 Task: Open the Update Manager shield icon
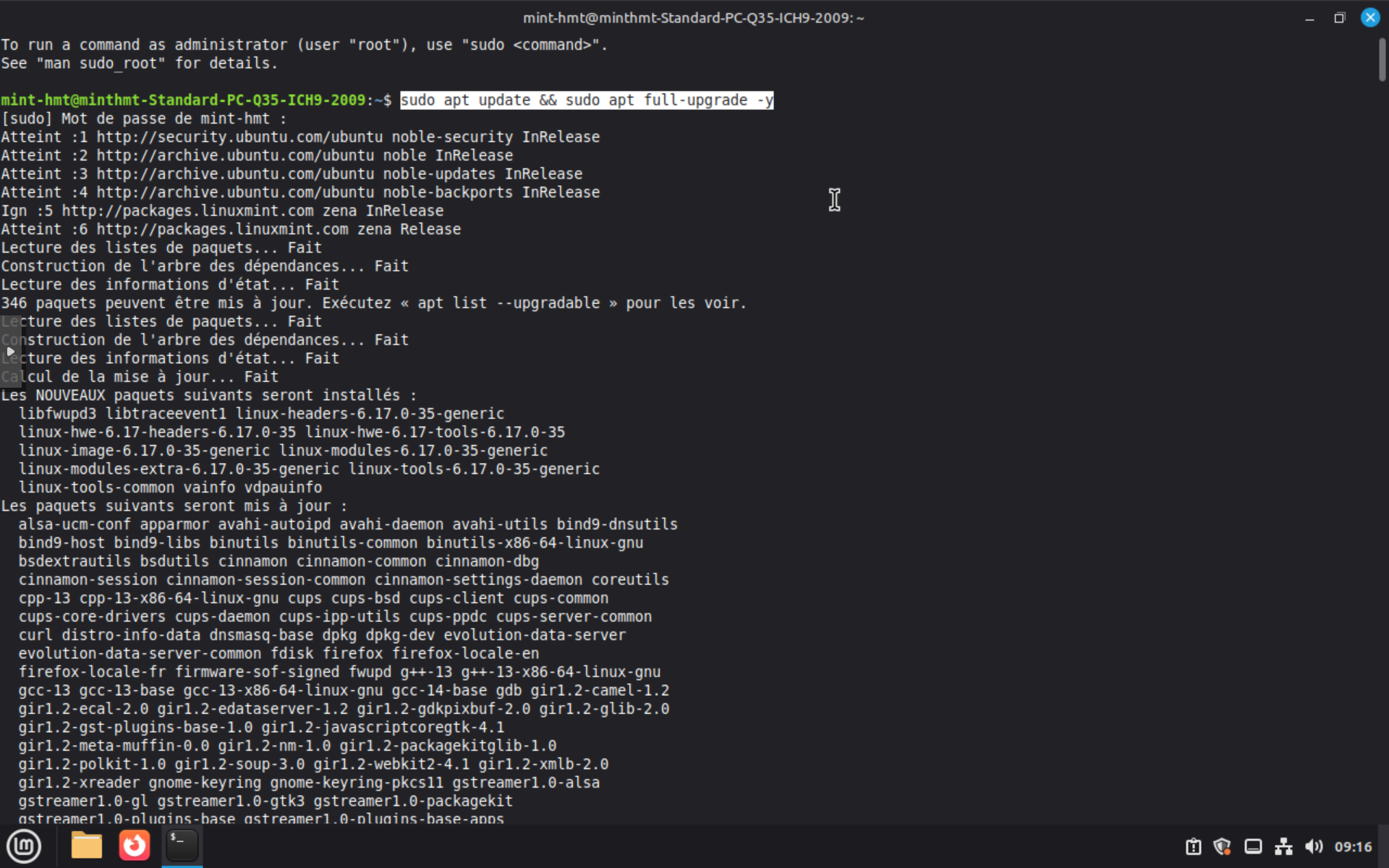(x=1223, y=846)
